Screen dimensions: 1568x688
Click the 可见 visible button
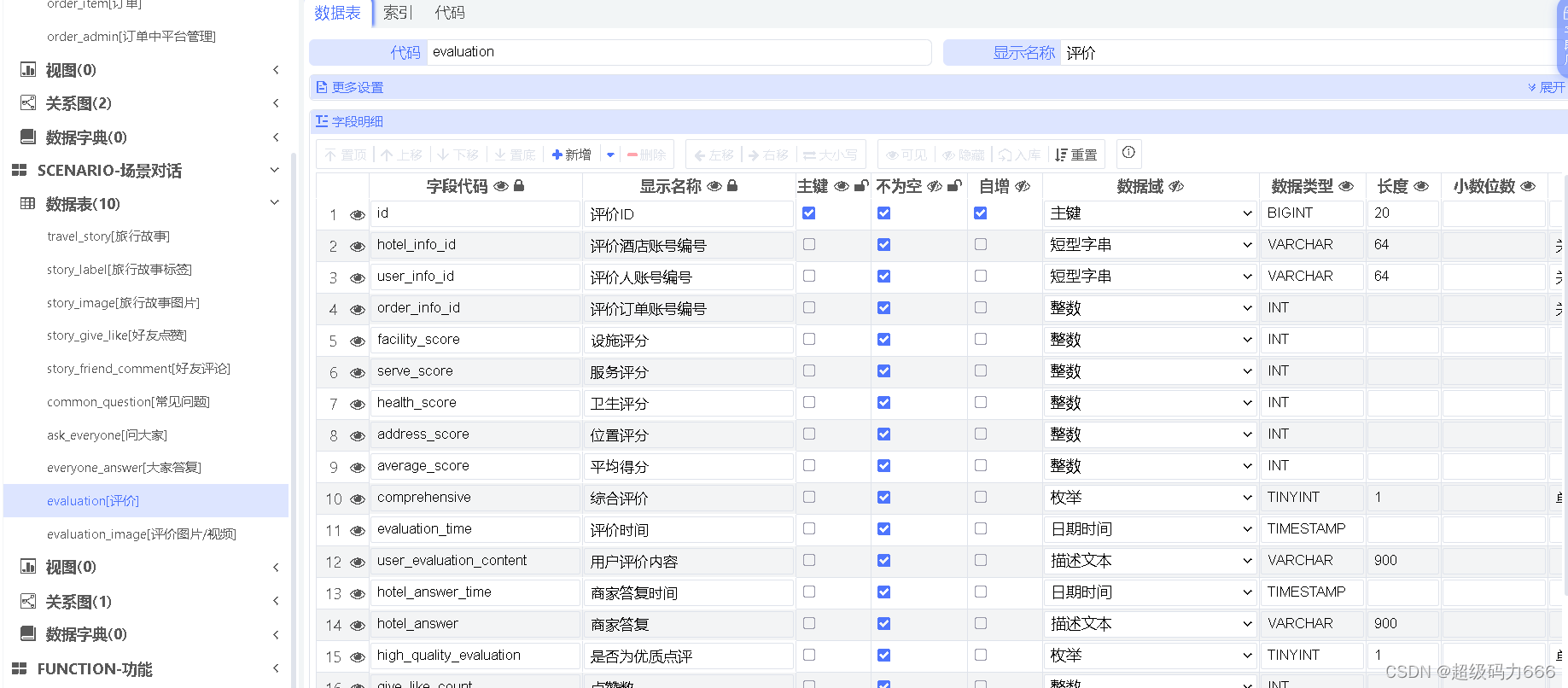906,155
